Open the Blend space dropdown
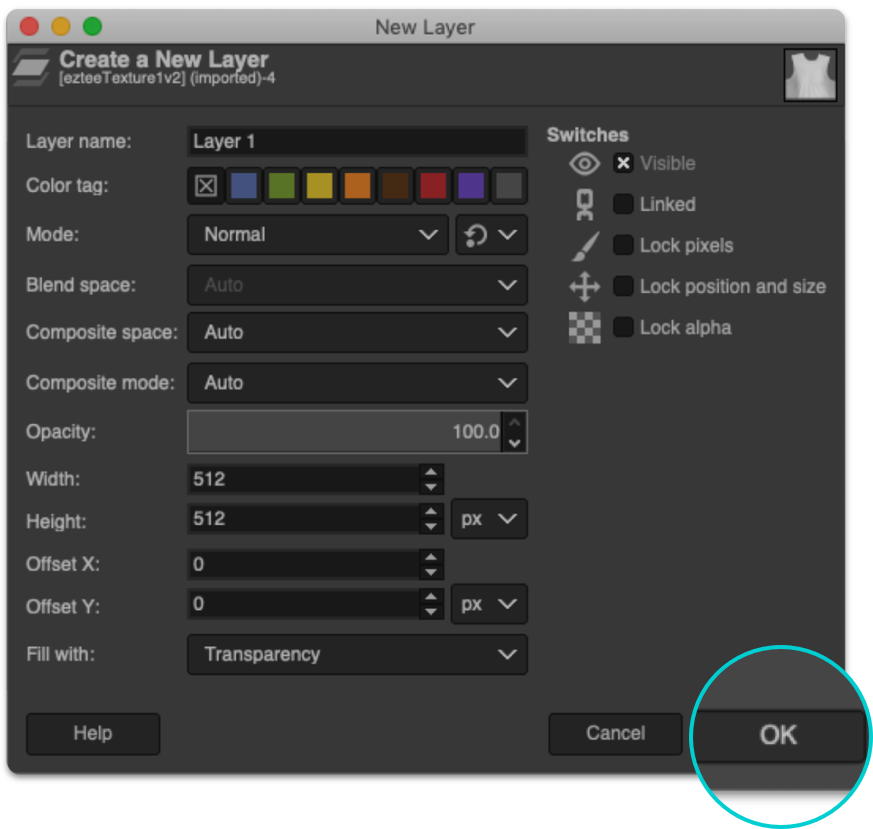Image resolution: width=873 pixels, height=829 pixels. pos(357,285)
